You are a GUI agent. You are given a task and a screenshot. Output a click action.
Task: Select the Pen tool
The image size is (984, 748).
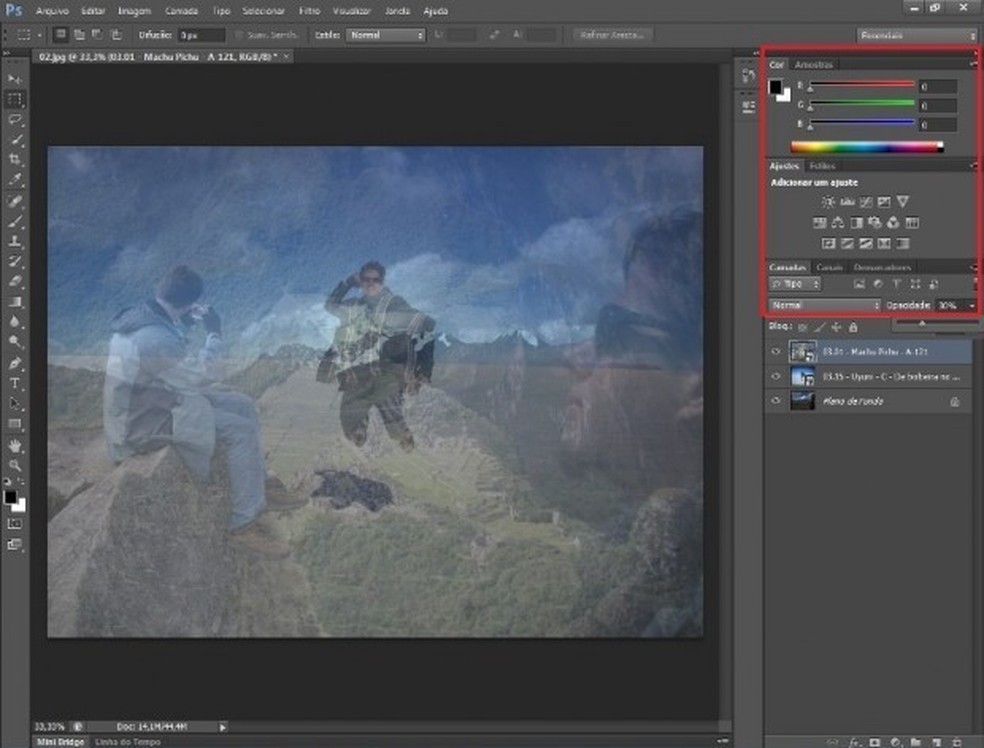(x=15, y=363)
